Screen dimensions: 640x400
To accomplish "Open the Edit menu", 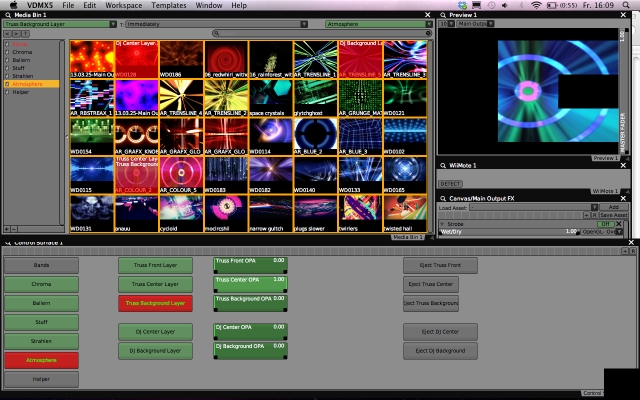I will point(89,5).
